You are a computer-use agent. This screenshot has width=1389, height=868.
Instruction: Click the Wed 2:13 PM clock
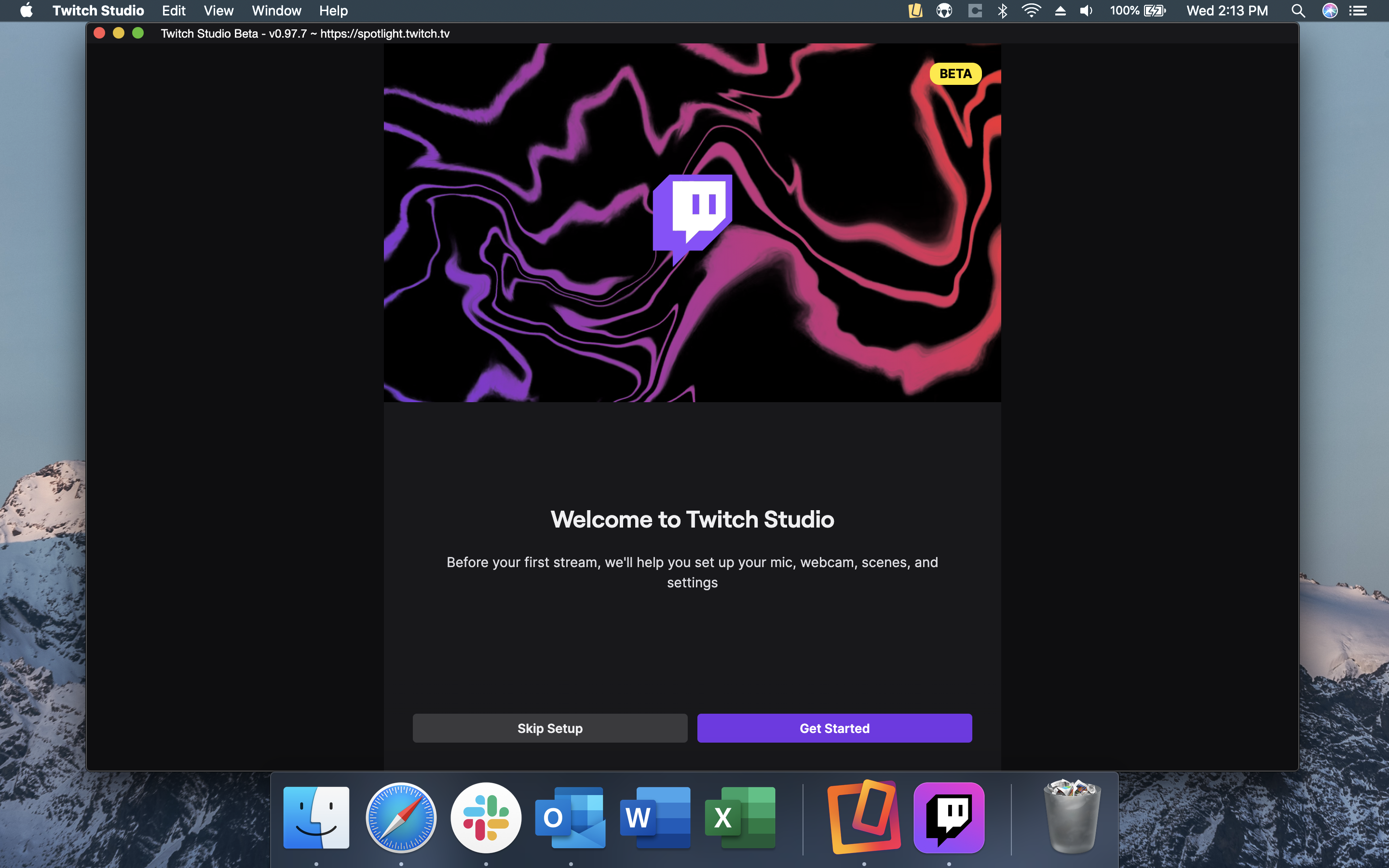click(x=1227, y=10)
